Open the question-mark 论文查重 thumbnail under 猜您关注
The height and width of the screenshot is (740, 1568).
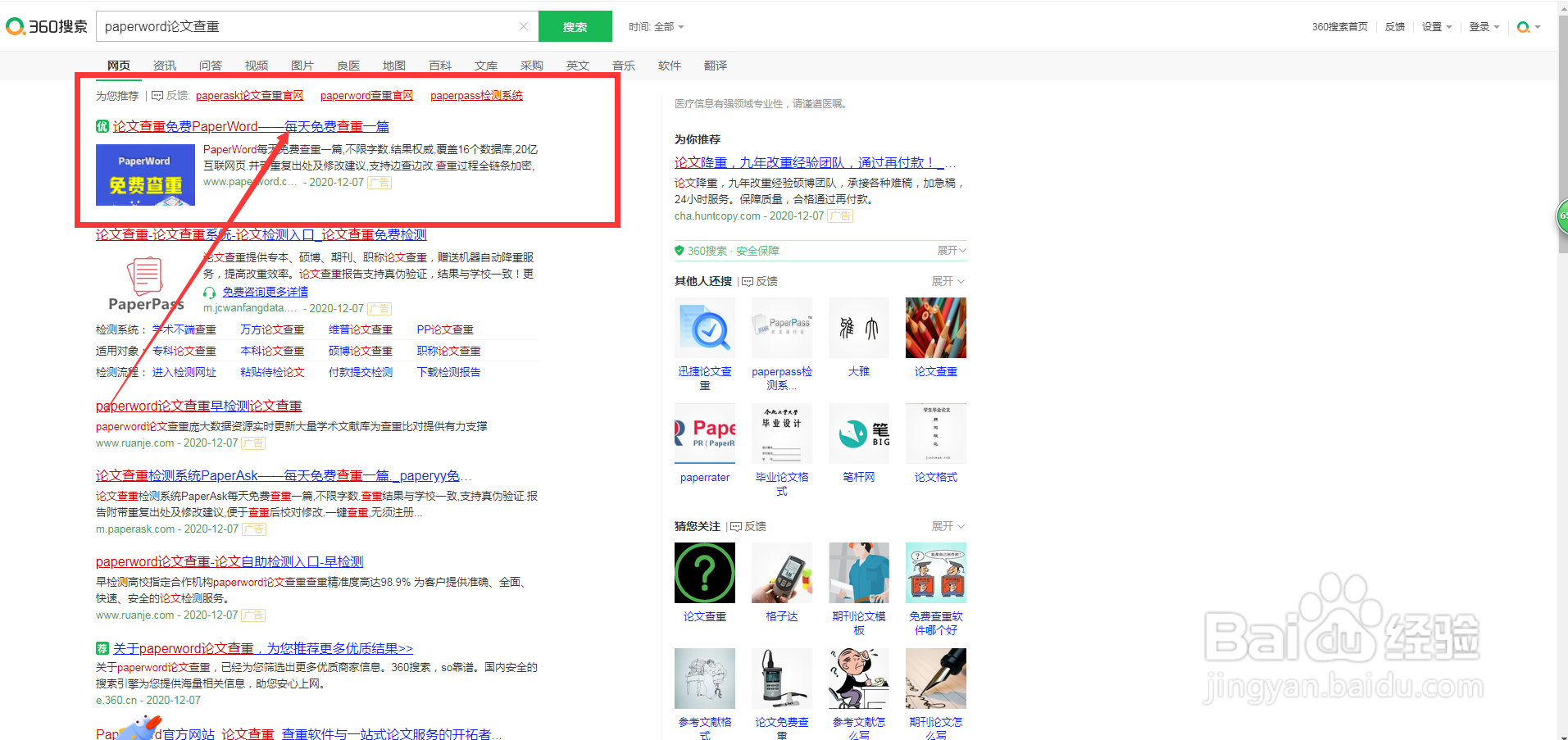(x=704, y=572)
